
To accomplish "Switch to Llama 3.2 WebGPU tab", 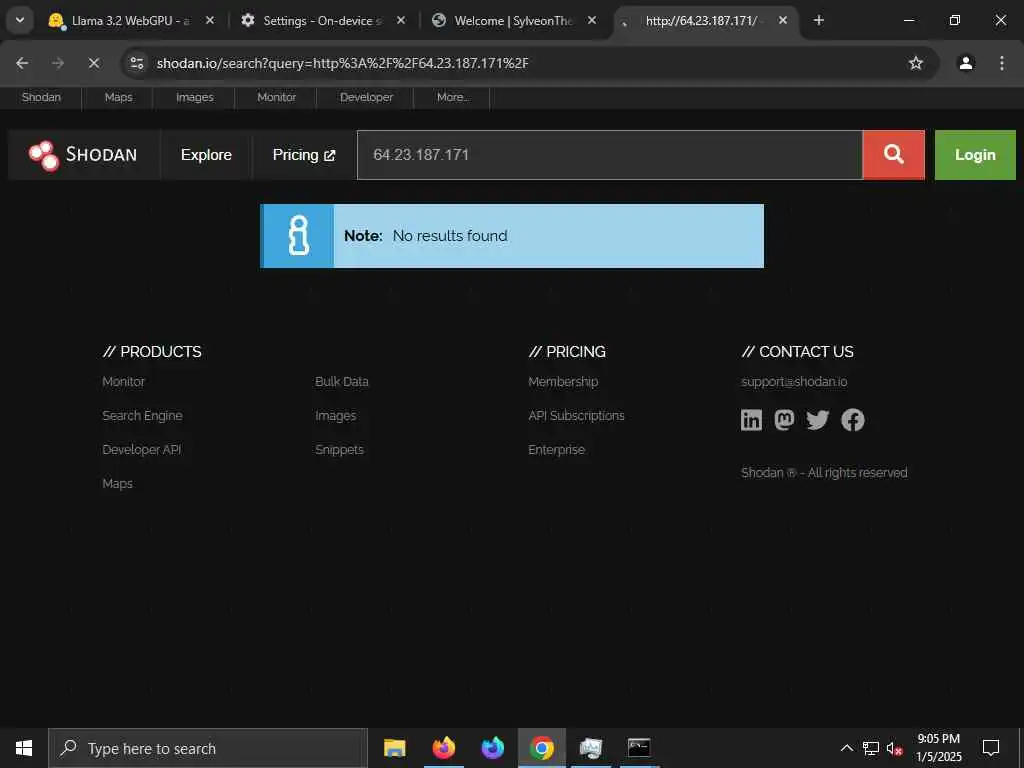I will [131, 20].
